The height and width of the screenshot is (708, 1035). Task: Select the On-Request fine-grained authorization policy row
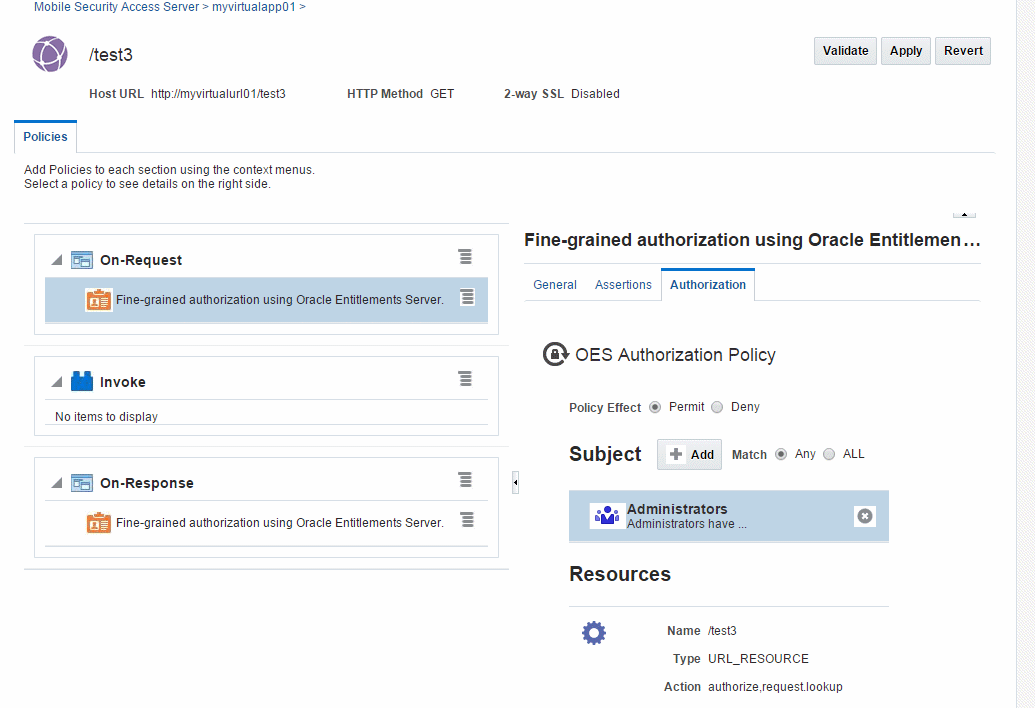pos(266,300)
